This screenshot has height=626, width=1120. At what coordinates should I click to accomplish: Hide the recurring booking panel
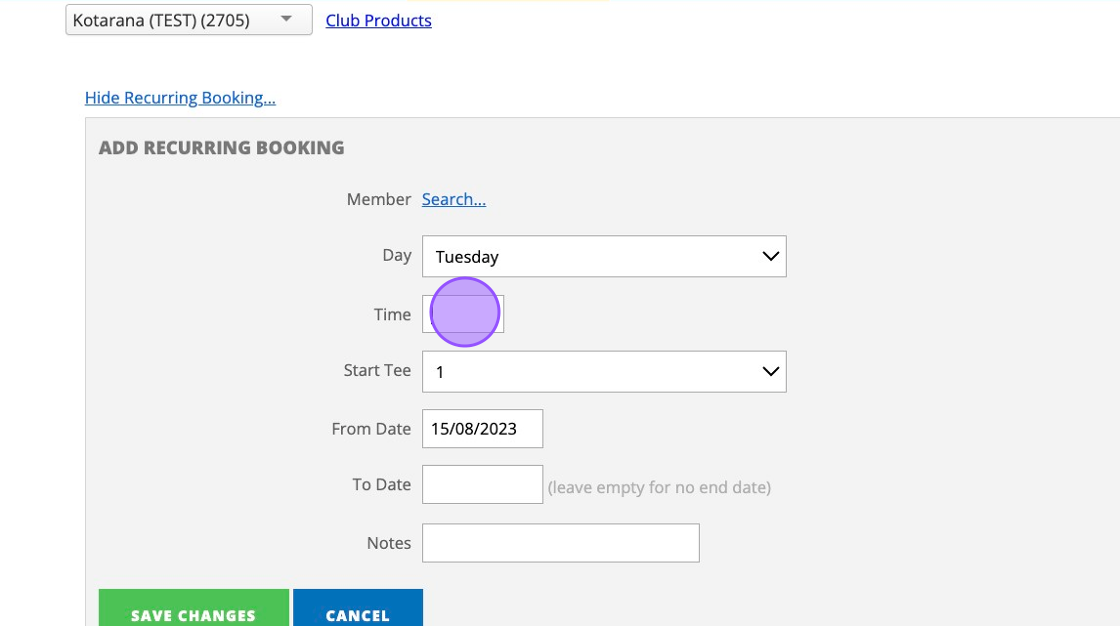click(180, 98)
